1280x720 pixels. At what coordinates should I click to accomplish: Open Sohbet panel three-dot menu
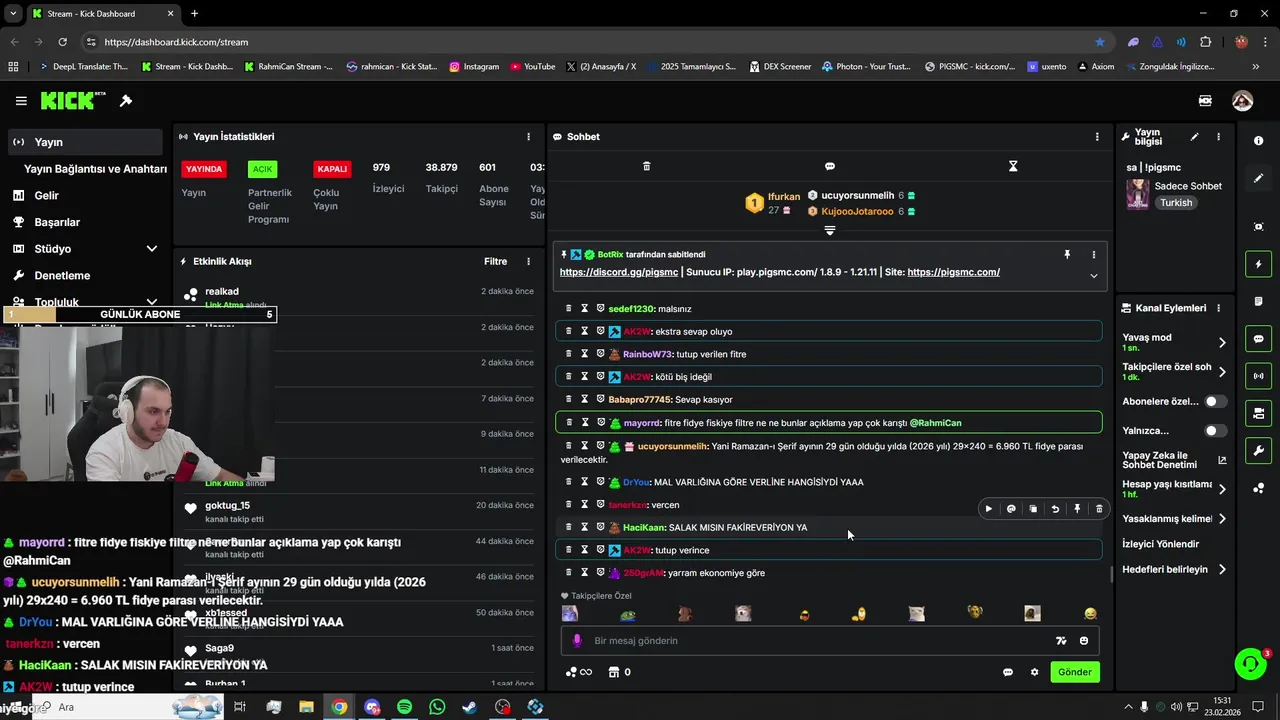pos(1097,137)
